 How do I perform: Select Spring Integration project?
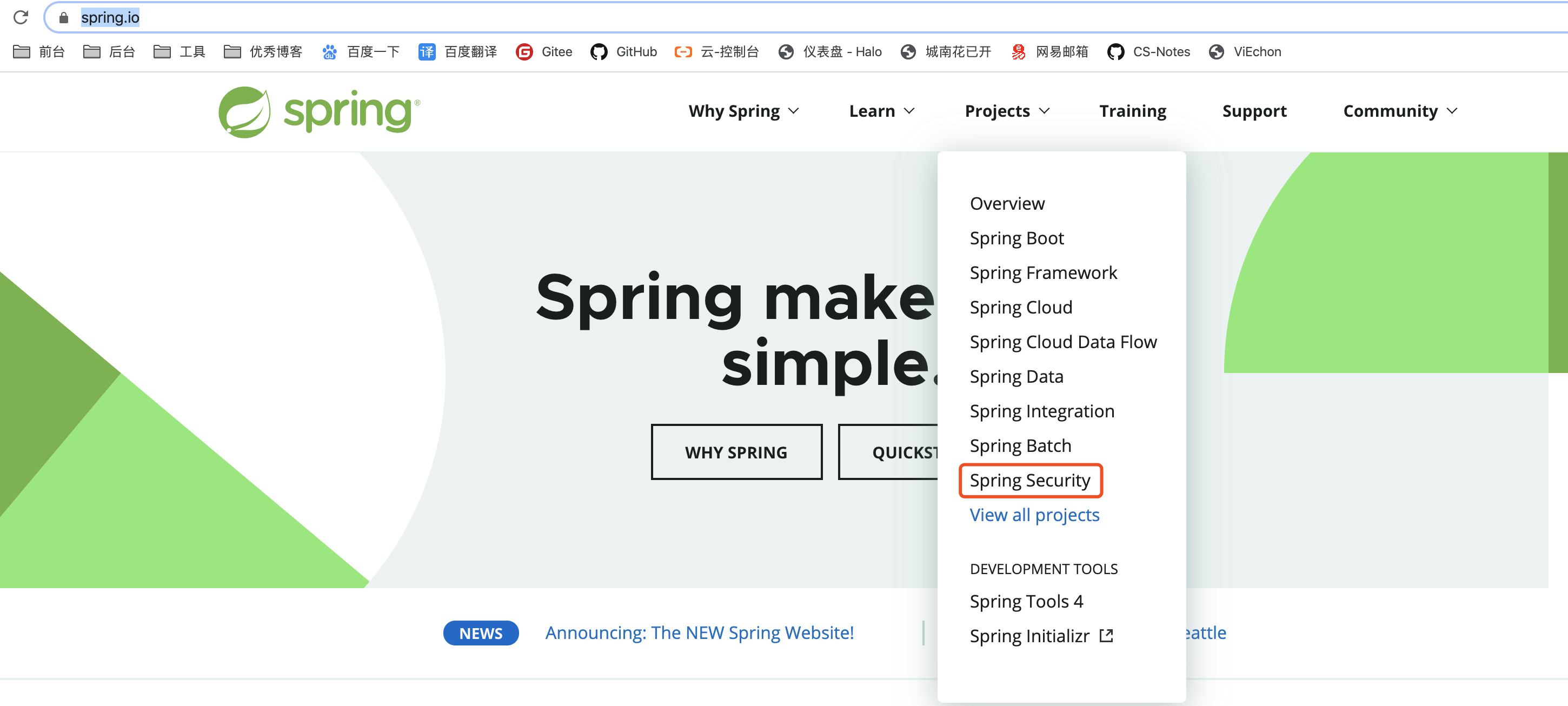coord(1042,411)
